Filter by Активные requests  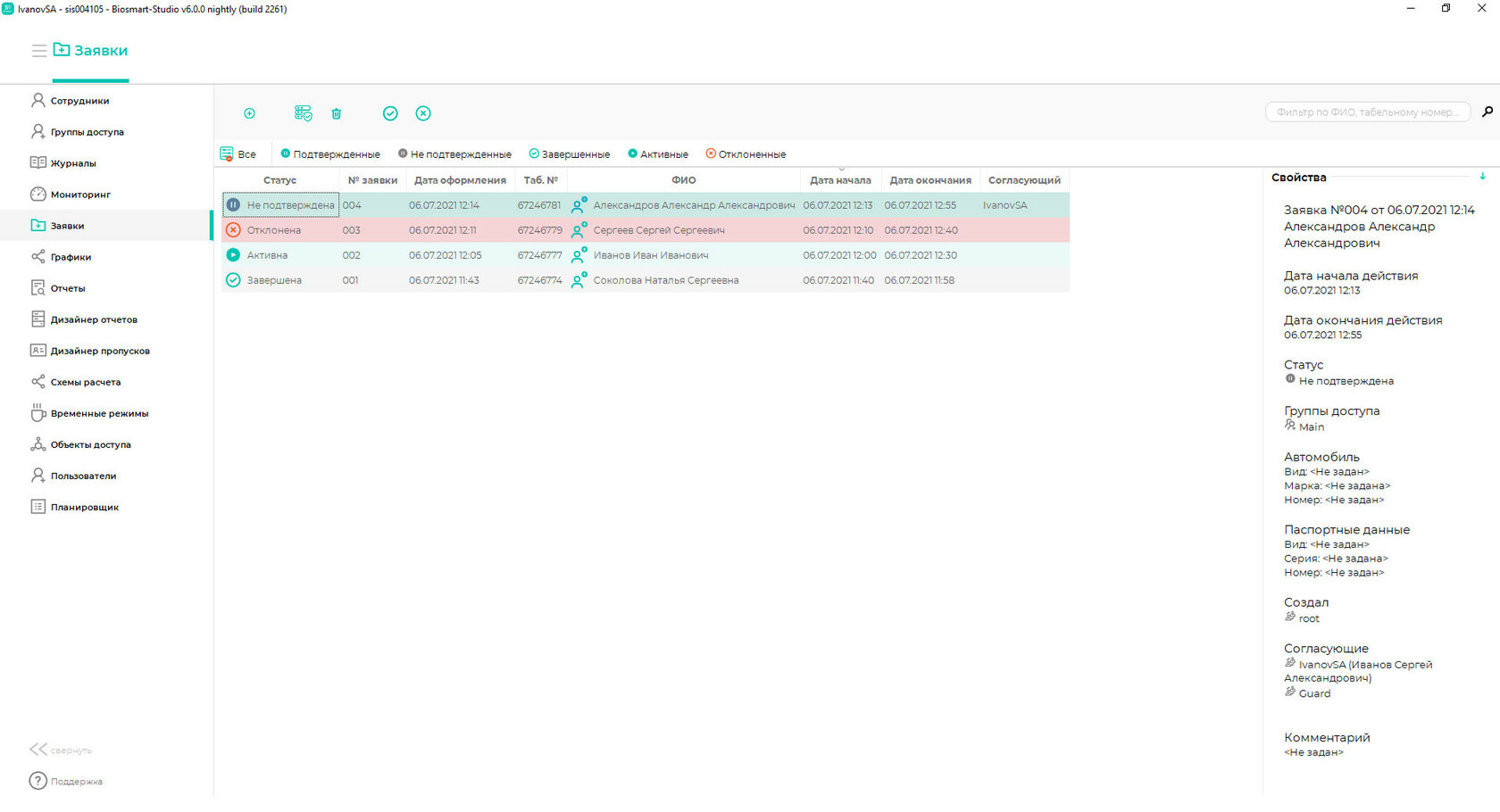[658, 153]
